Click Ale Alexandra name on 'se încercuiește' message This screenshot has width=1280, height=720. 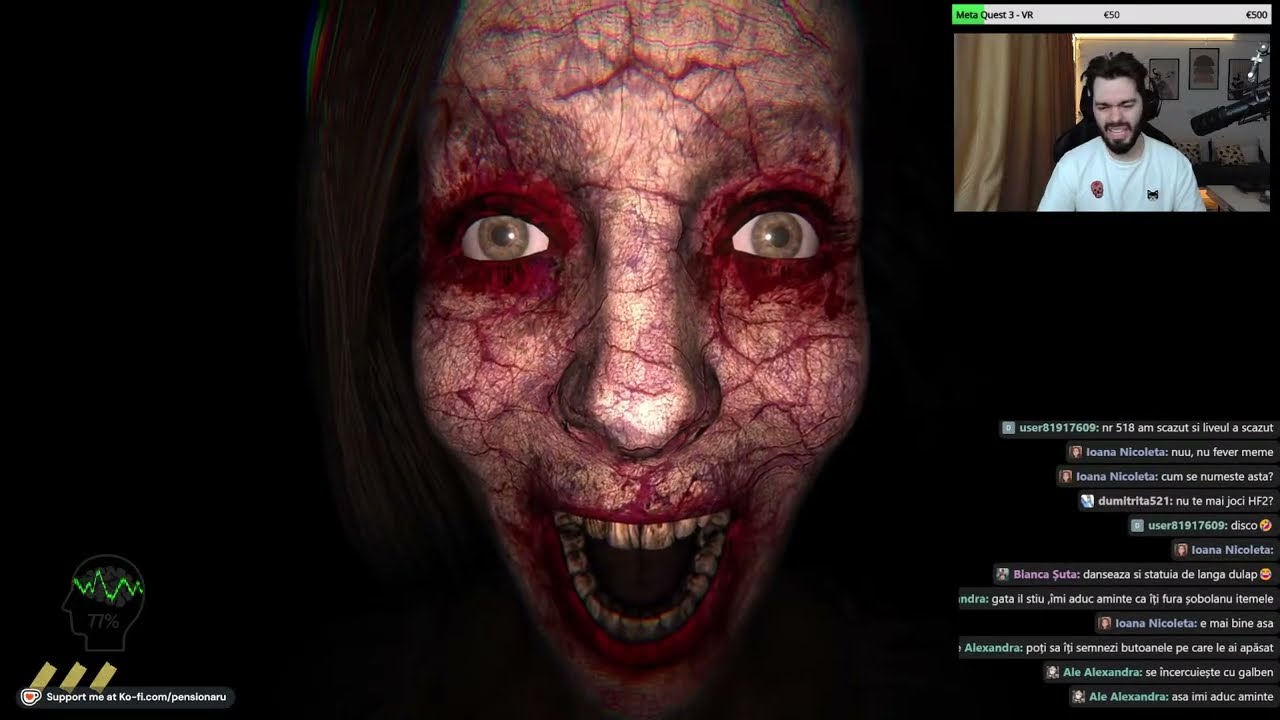pyautogui.click(x=1103, y=673)
